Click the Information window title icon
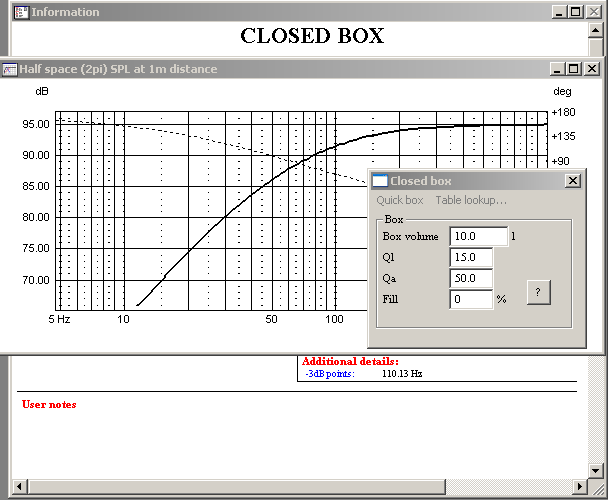Image resolution: width=608 pixels, height=500 pixels. [21, 12]
